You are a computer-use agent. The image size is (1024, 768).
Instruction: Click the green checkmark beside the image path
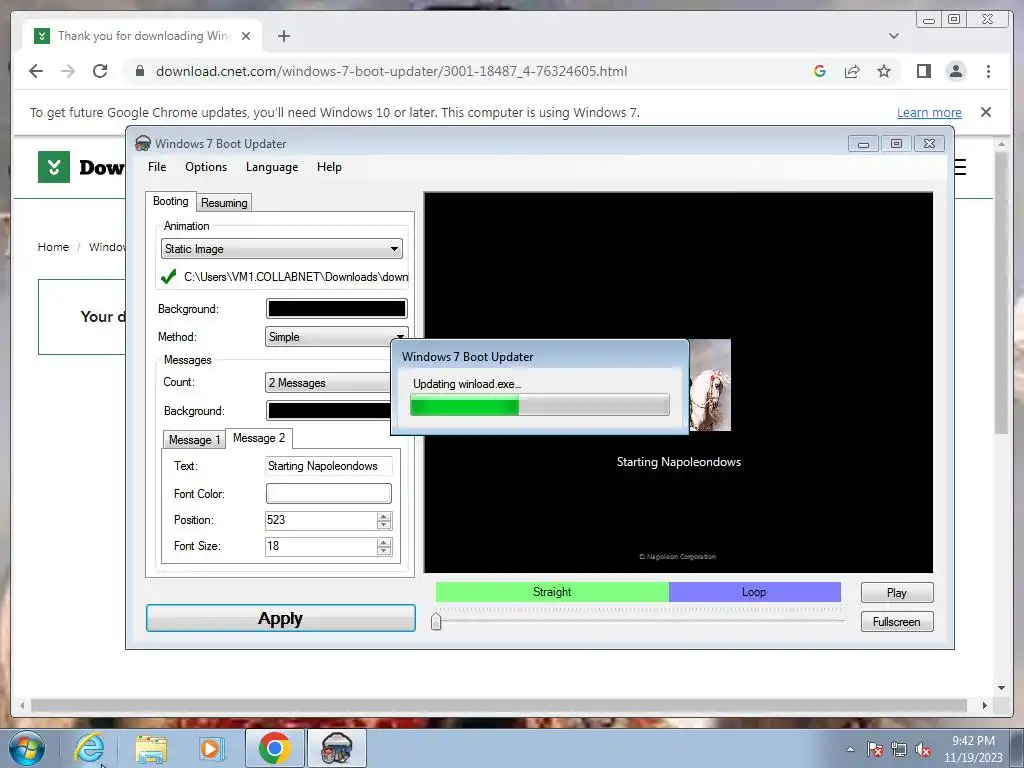point(168,277)
